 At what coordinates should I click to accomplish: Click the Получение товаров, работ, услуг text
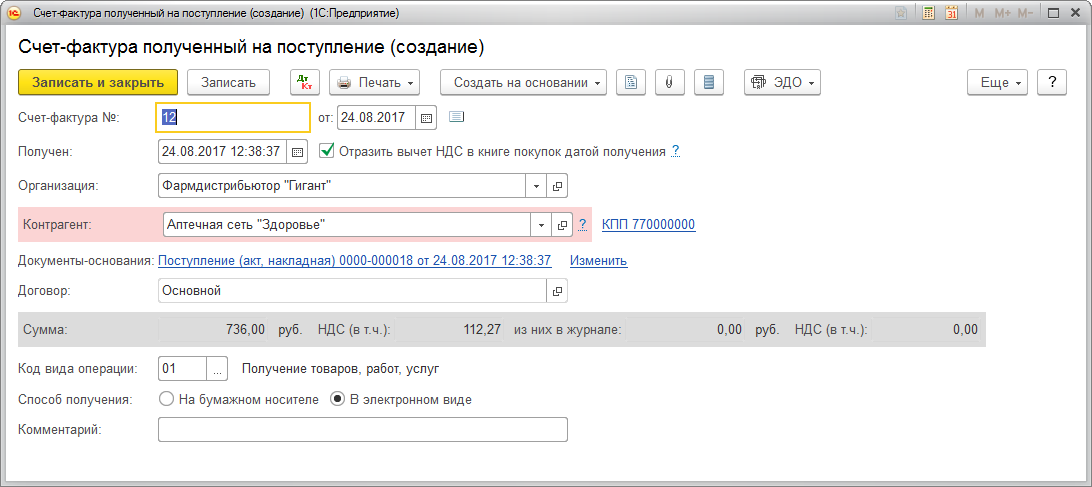(x=341, y=369)
